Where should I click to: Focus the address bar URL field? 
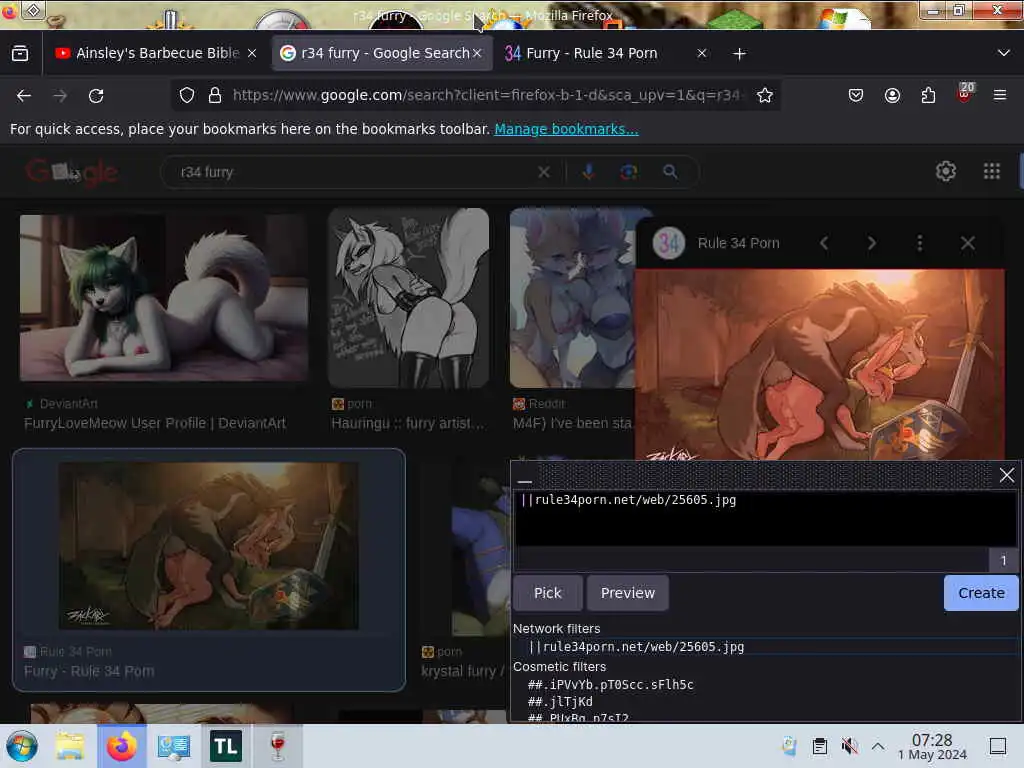(487, 95)
